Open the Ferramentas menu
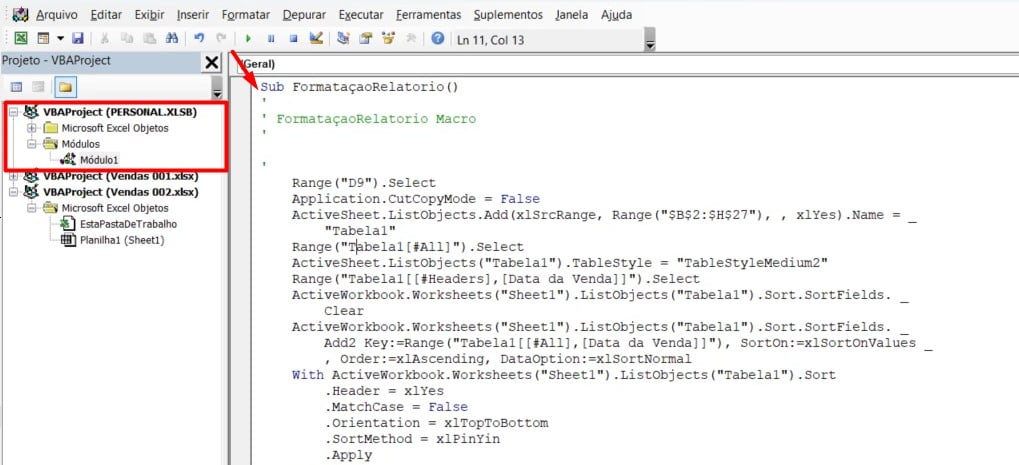Viewport: 1019px width, 465px height. click(x=428, y=15)
